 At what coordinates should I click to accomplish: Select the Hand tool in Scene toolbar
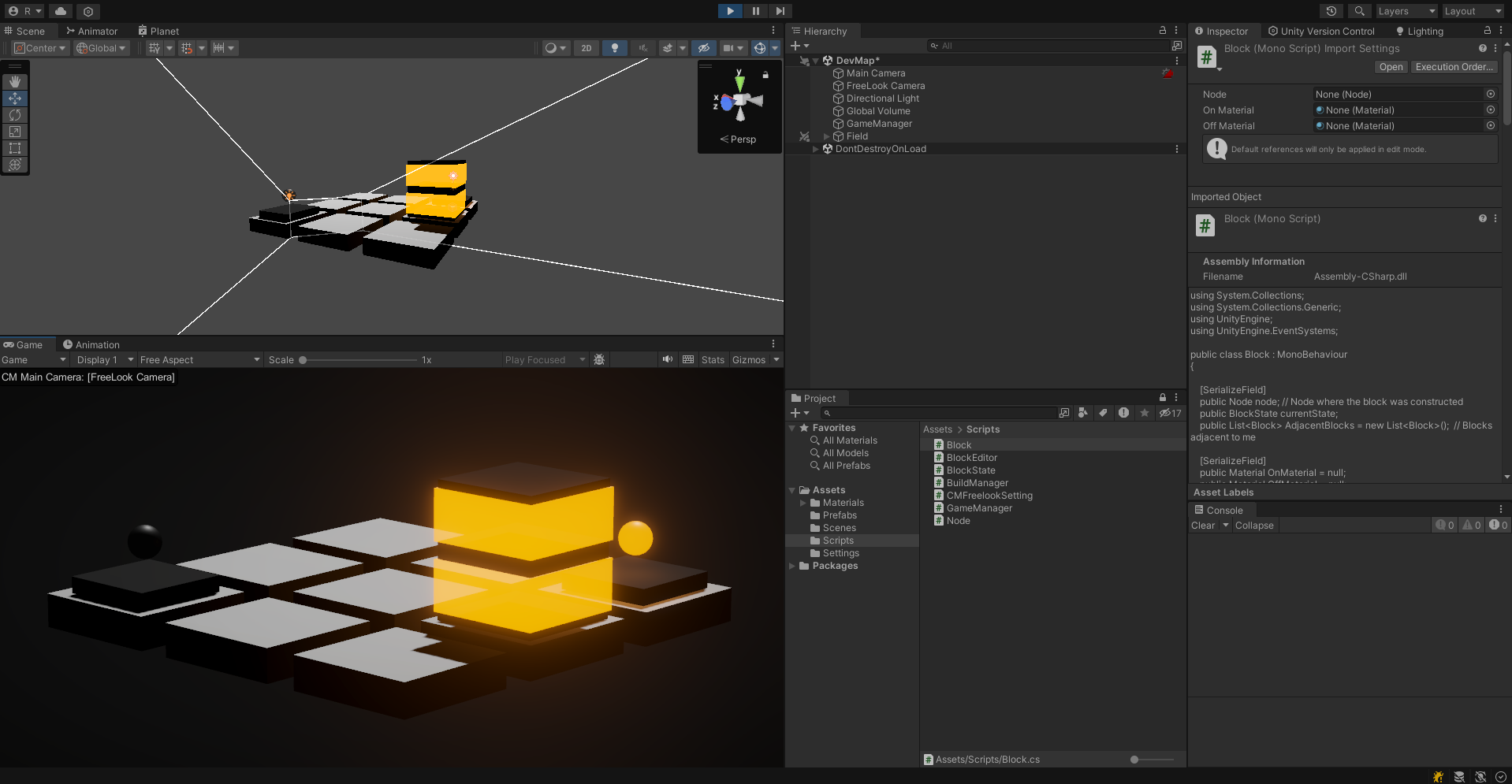pos(15,82)
